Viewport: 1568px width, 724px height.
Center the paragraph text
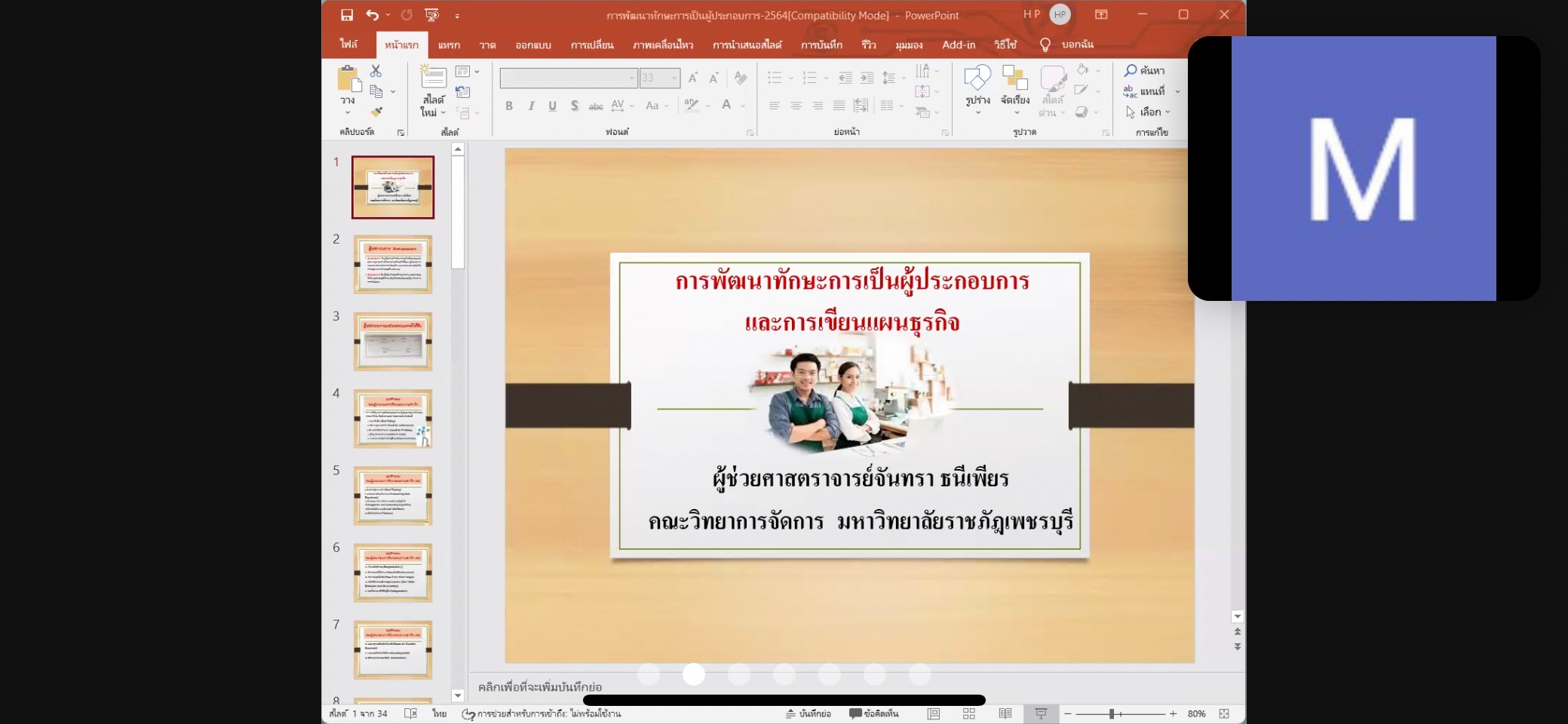pos(796,106)
